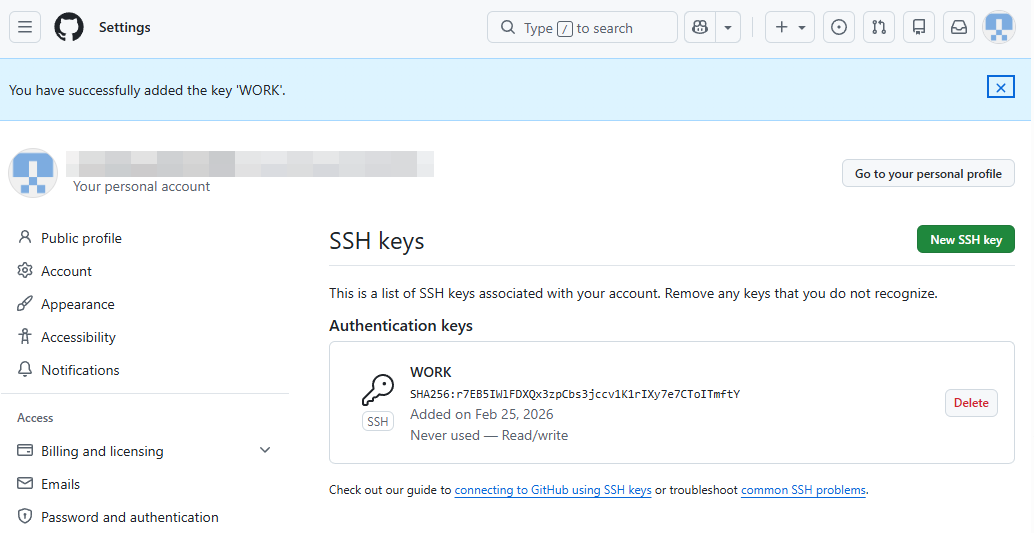The image size is (1034, 533).
Task: Open Password and authentication settings
Action: tap(129, 517)
